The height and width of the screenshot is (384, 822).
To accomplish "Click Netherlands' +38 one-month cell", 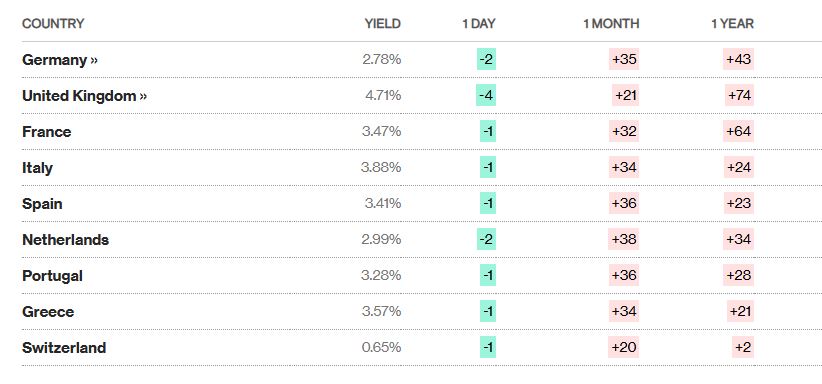I will (624, 239).
